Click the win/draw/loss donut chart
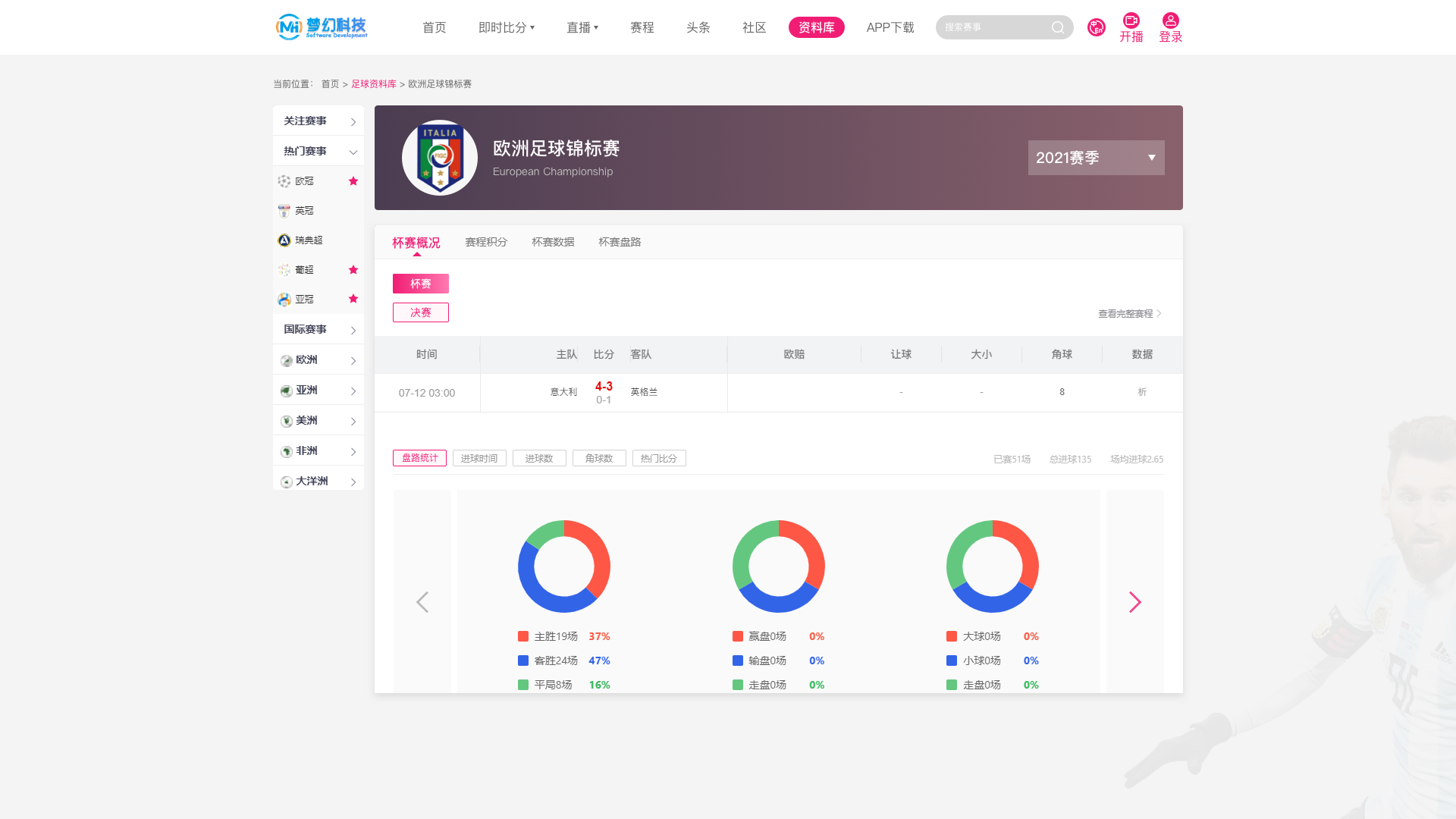This screenshot has width=1456, height=819. coord(564,566)
